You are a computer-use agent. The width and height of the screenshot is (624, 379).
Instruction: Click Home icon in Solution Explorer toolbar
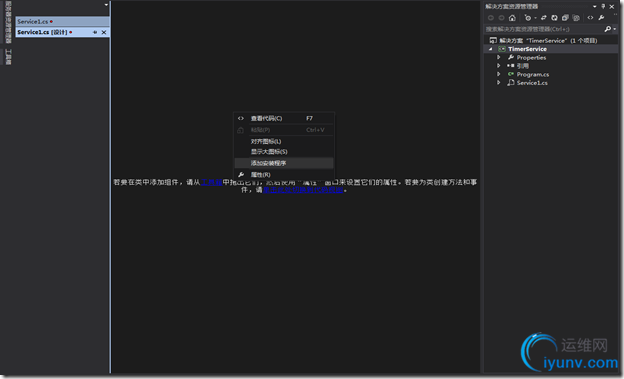512,18
